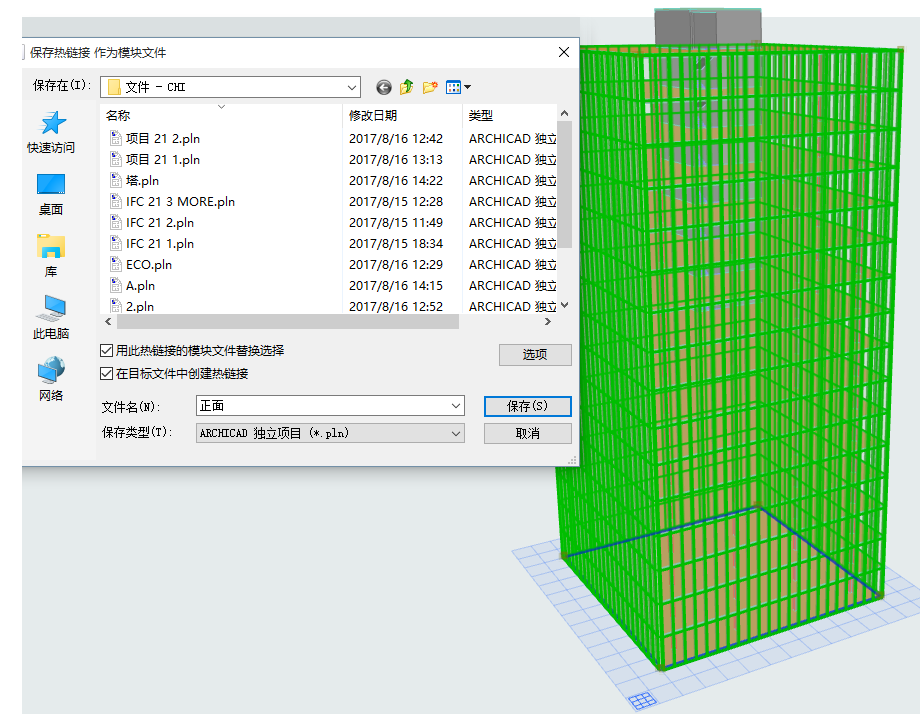Toggle 用此热链接的模块文件替换选择 checkbox
This screenshot has width=920, height=714.
106,351
